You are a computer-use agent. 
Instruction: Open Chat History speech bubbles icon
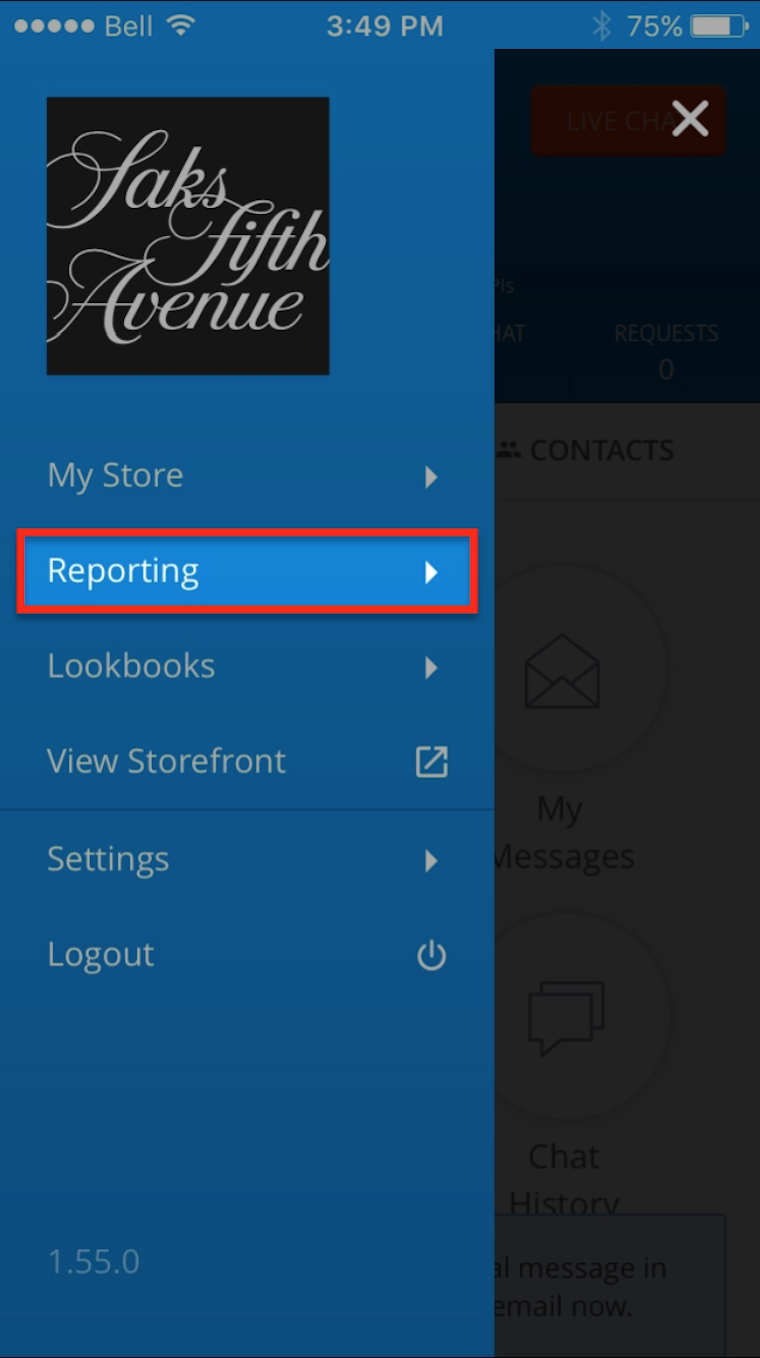[x=566, y=1018]
